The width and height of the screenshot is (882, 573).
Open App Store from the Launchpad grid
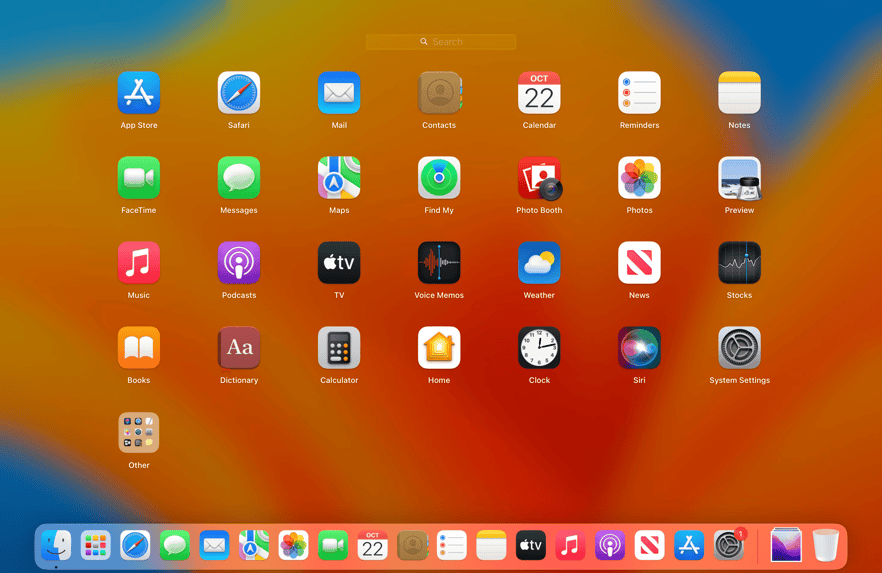tap(139, 92)
